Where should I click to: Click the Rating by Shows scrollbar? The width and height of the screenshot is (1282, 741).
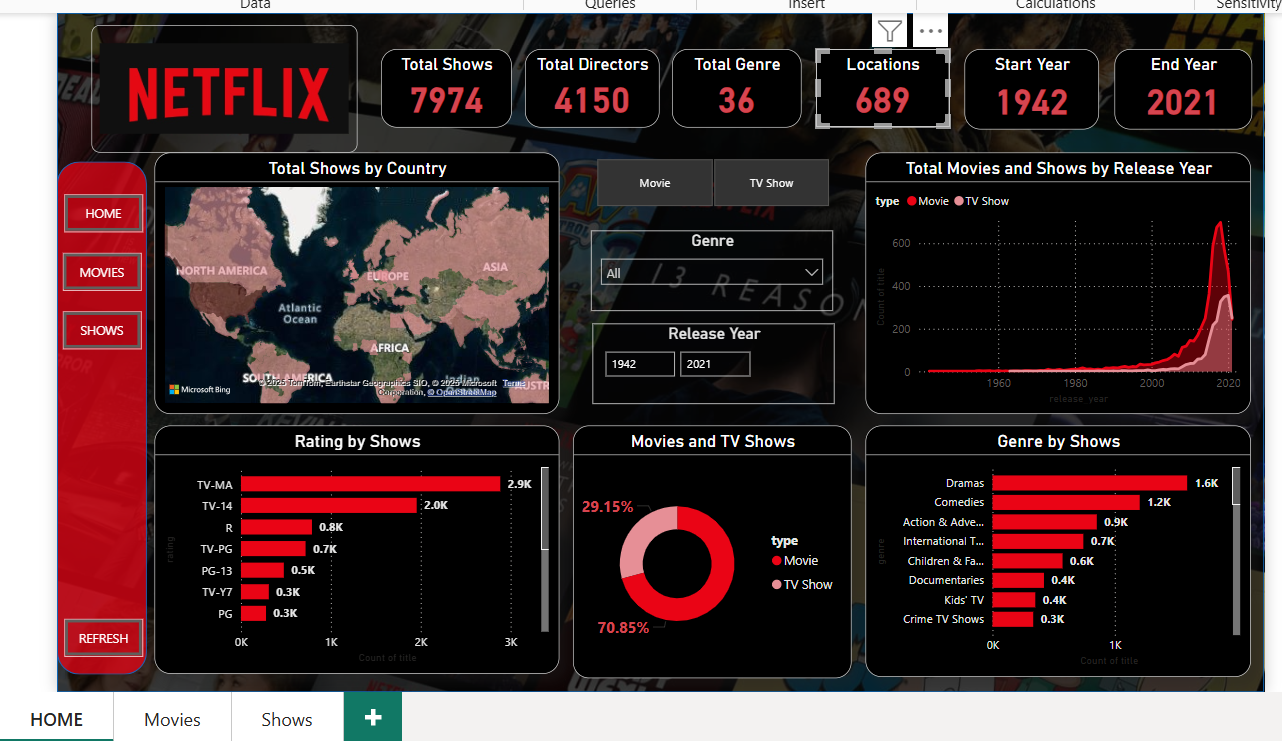(x=545, y=510)
